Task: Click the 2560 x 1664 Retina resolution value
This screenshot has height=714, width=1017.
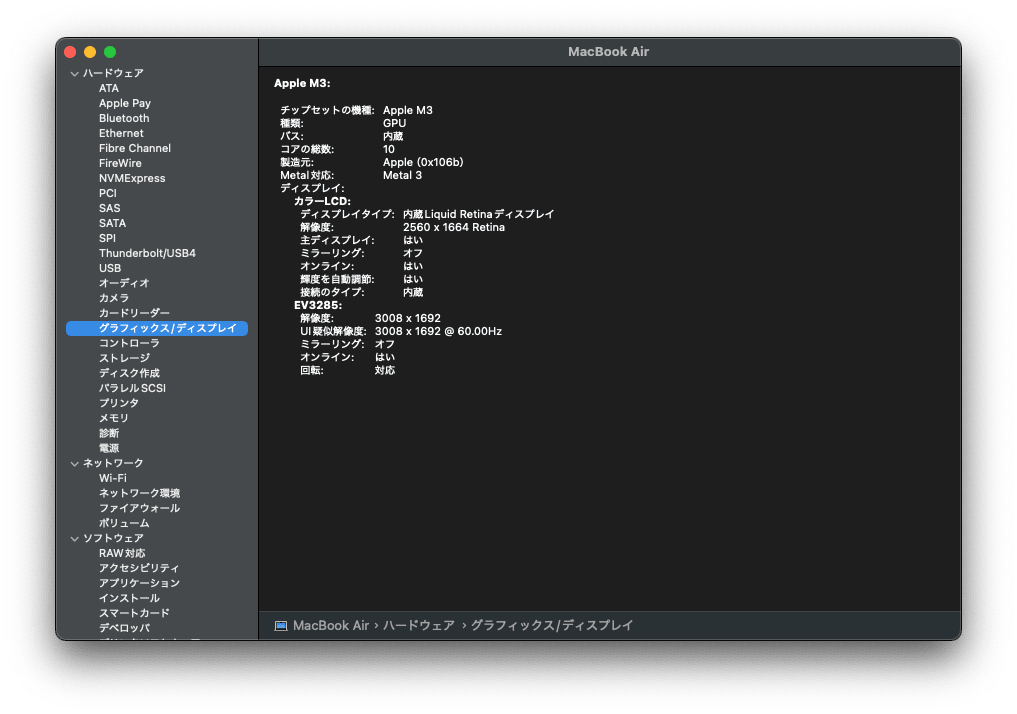Action: tap(454, 227)
